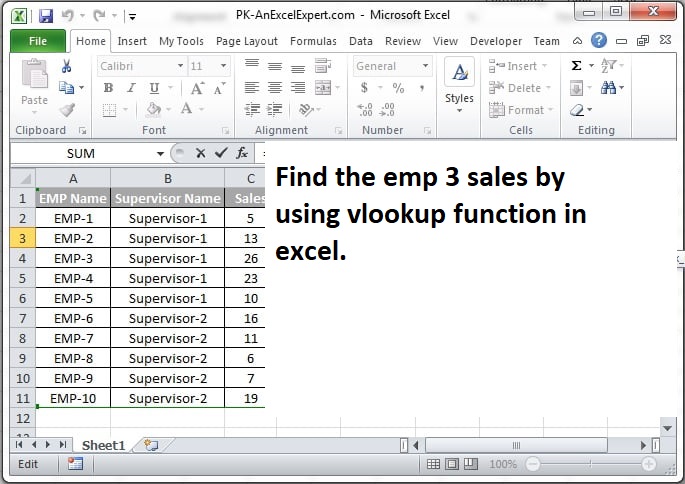
Task: Click the Insert Worksheet tab icon
Action: point(151,444)
